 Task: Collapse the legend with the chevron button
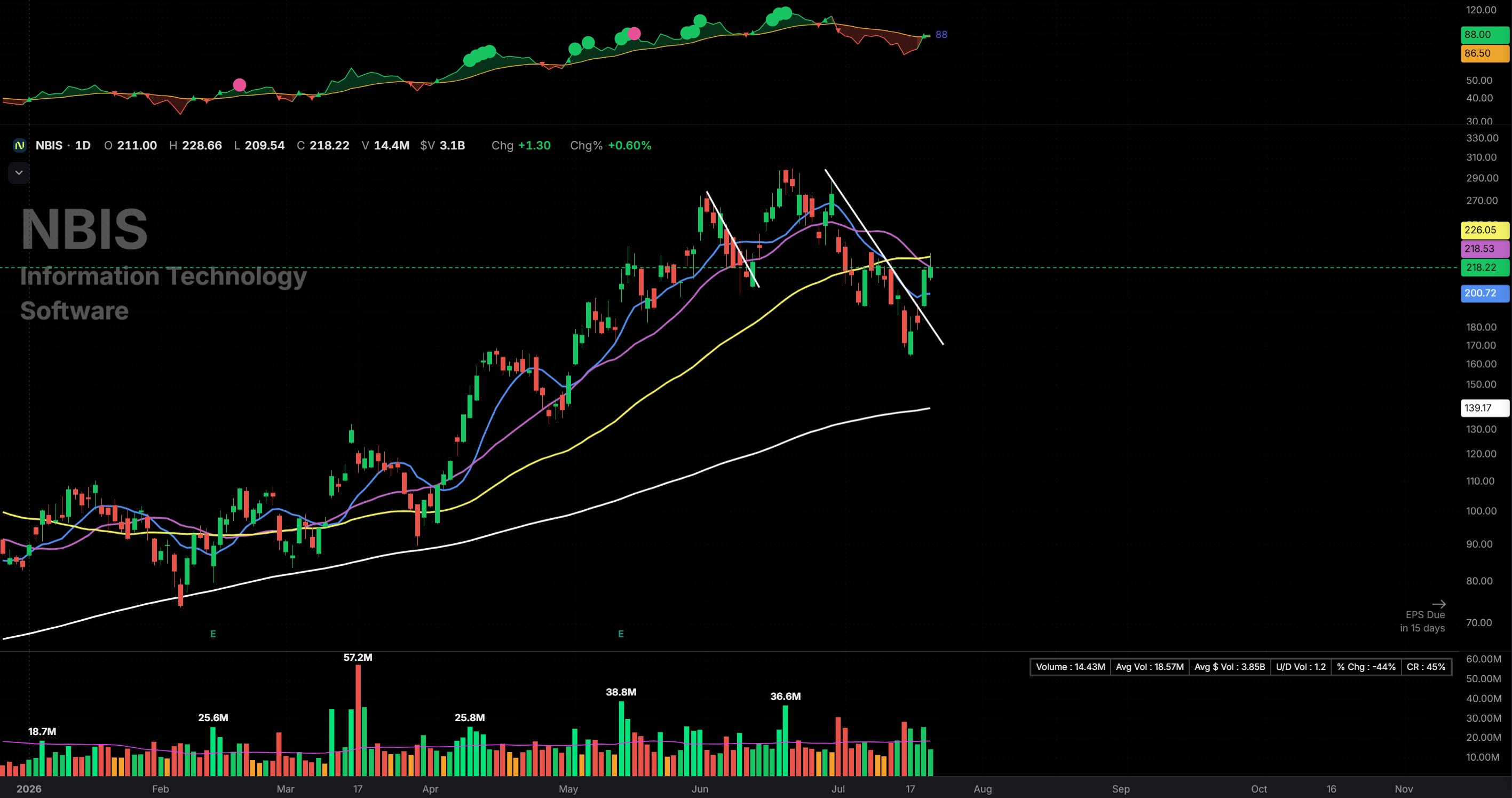tap(19, 172)
